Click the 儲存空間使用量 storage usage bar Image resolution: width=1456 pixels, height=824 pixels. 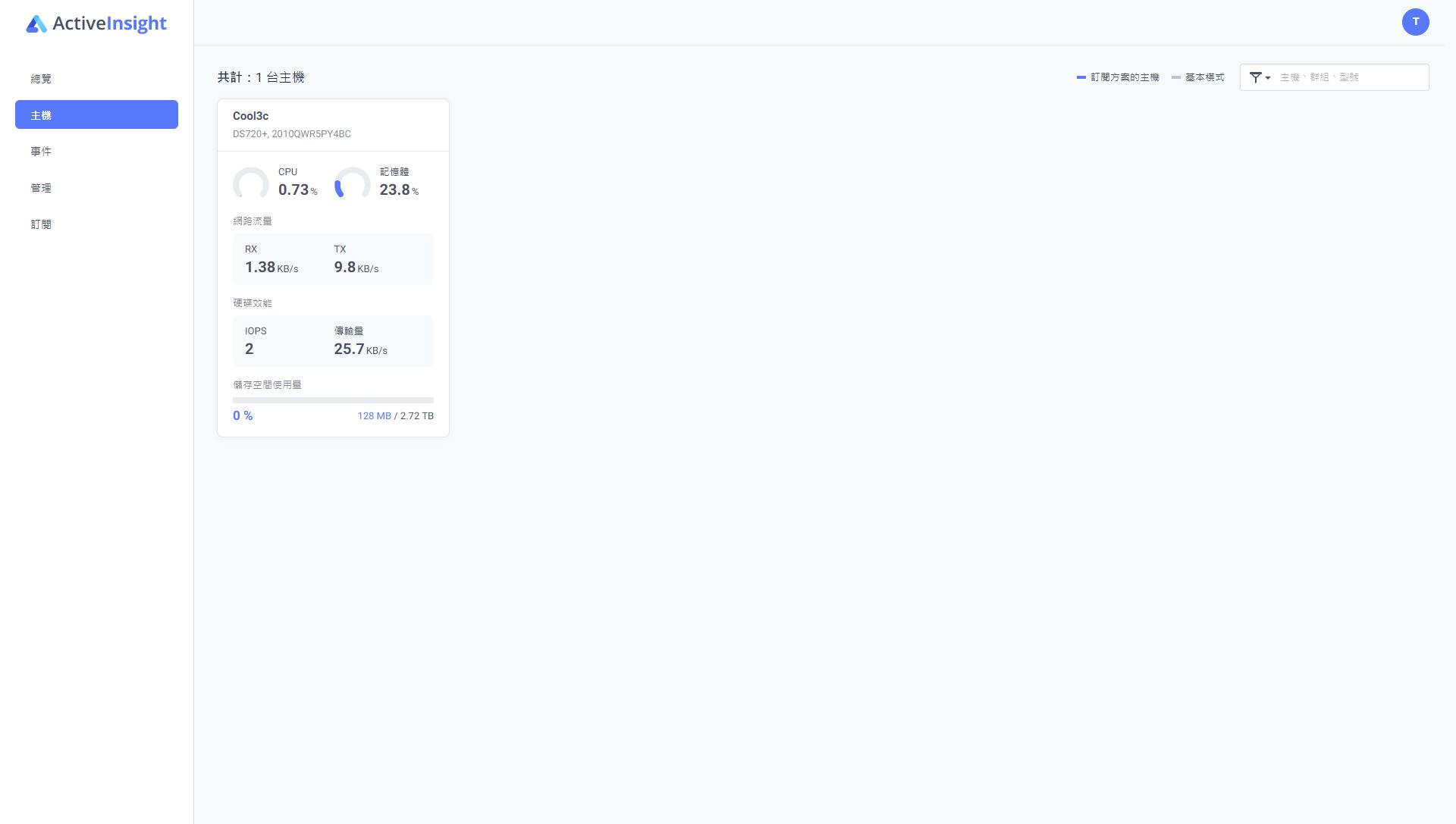click(333, 400)
